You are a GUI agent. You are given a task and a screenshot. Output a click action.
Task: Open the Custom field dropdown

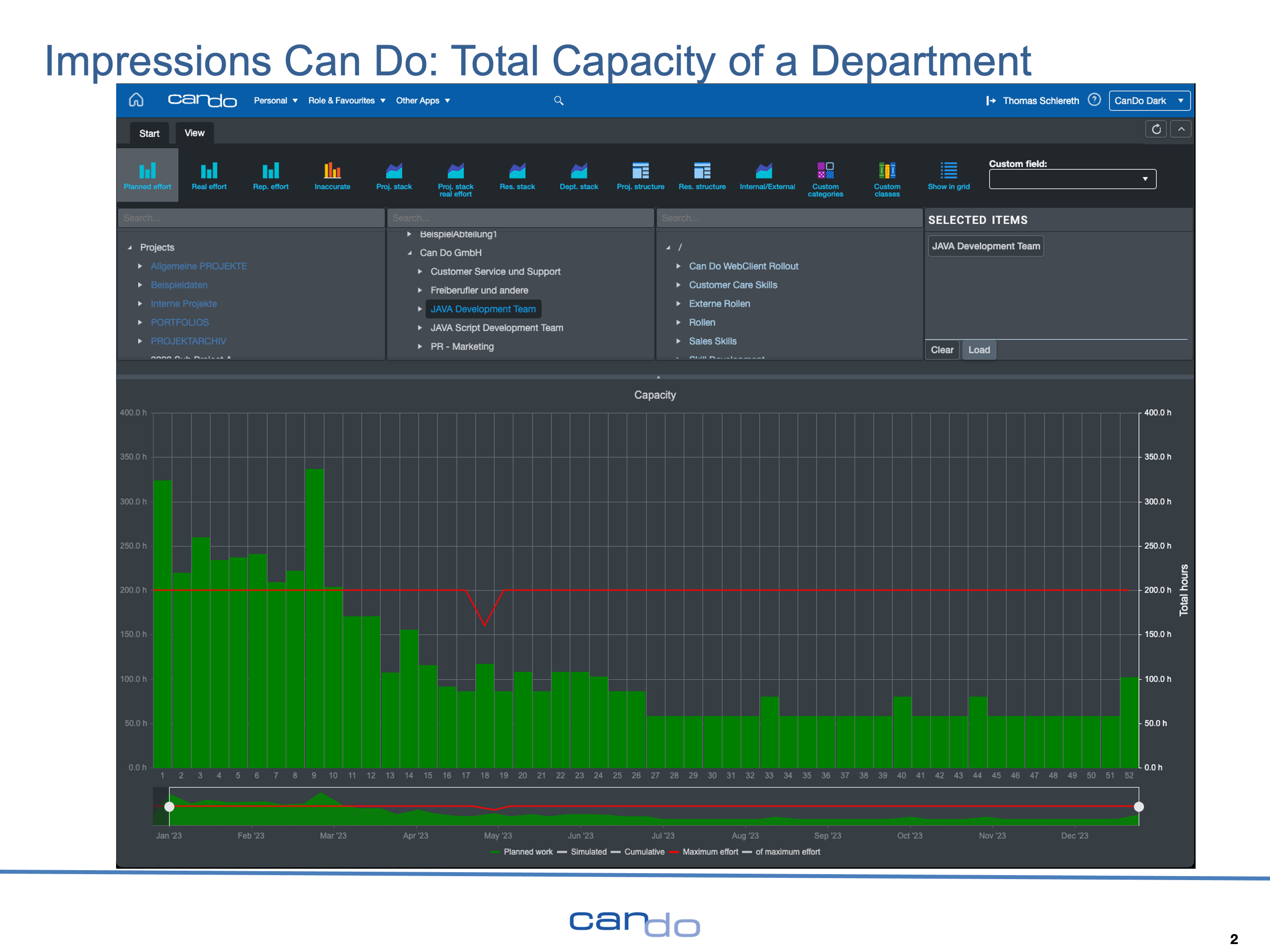1073,179
